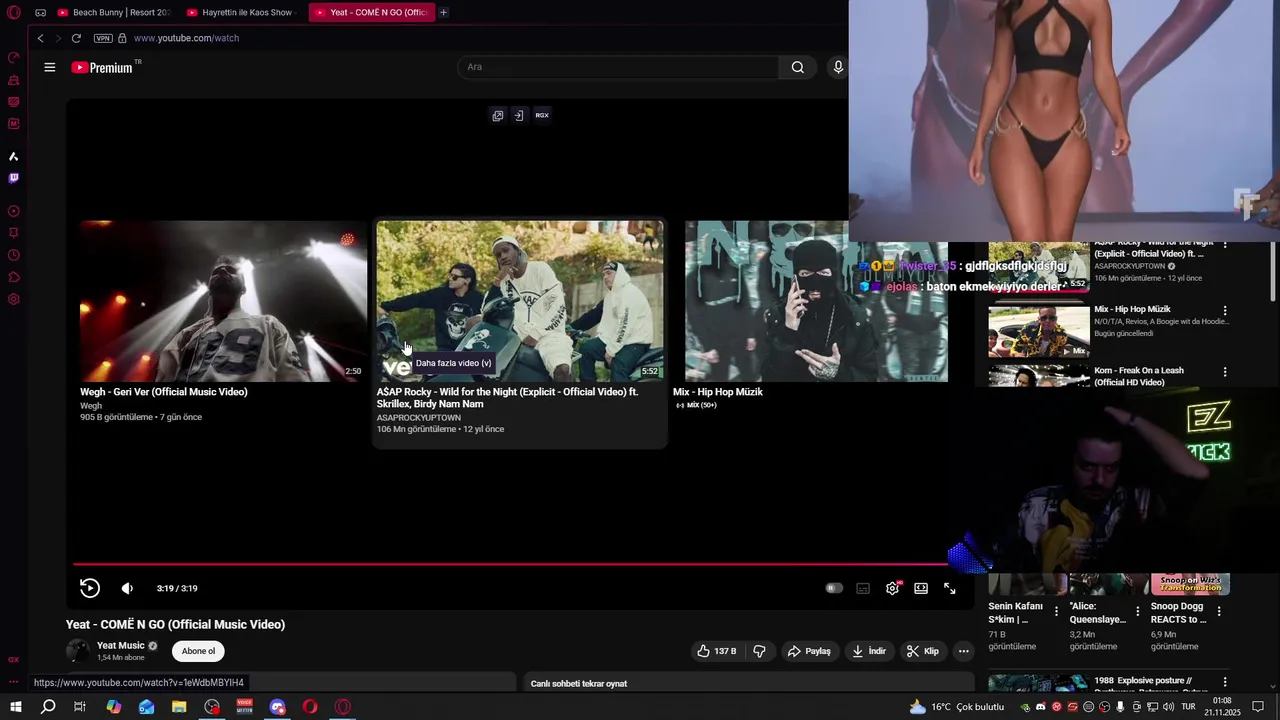Enter fullscreen mode in the player

click(x=950, y=588)
